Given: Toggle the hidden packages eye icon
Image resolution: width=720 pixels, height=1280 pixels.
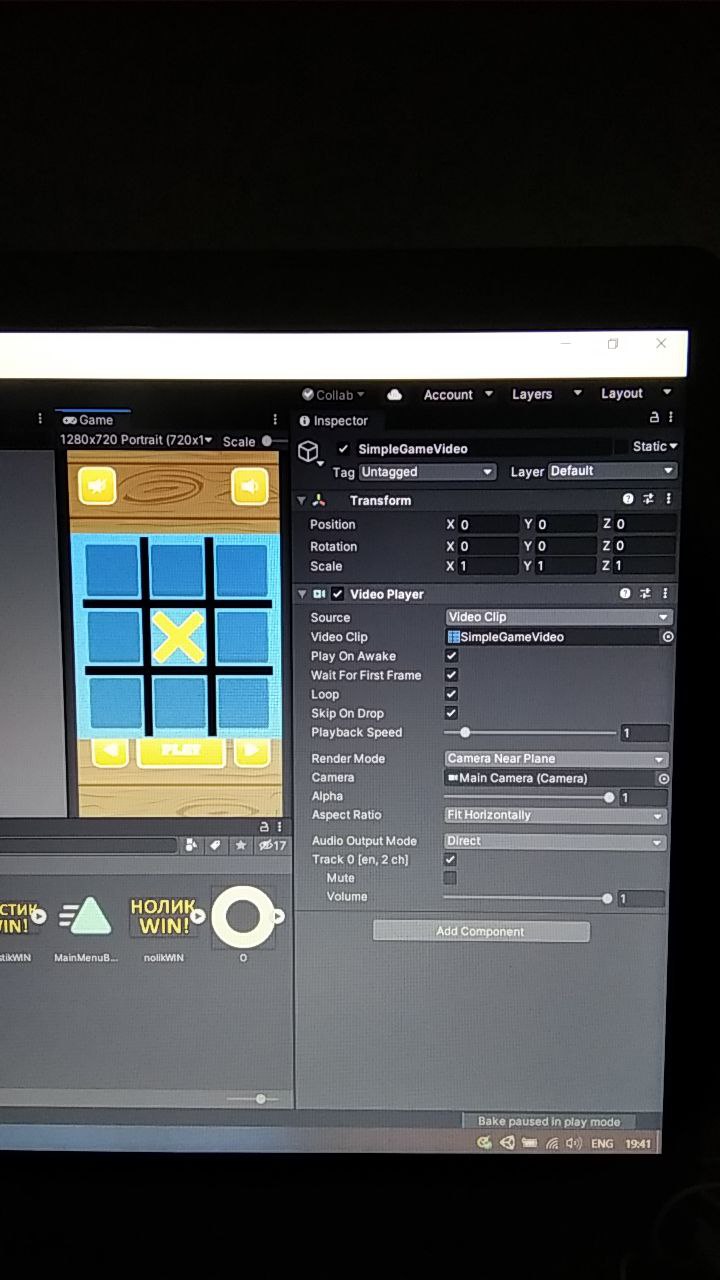Looking at the screenshot, I should (x=272, y=845).
